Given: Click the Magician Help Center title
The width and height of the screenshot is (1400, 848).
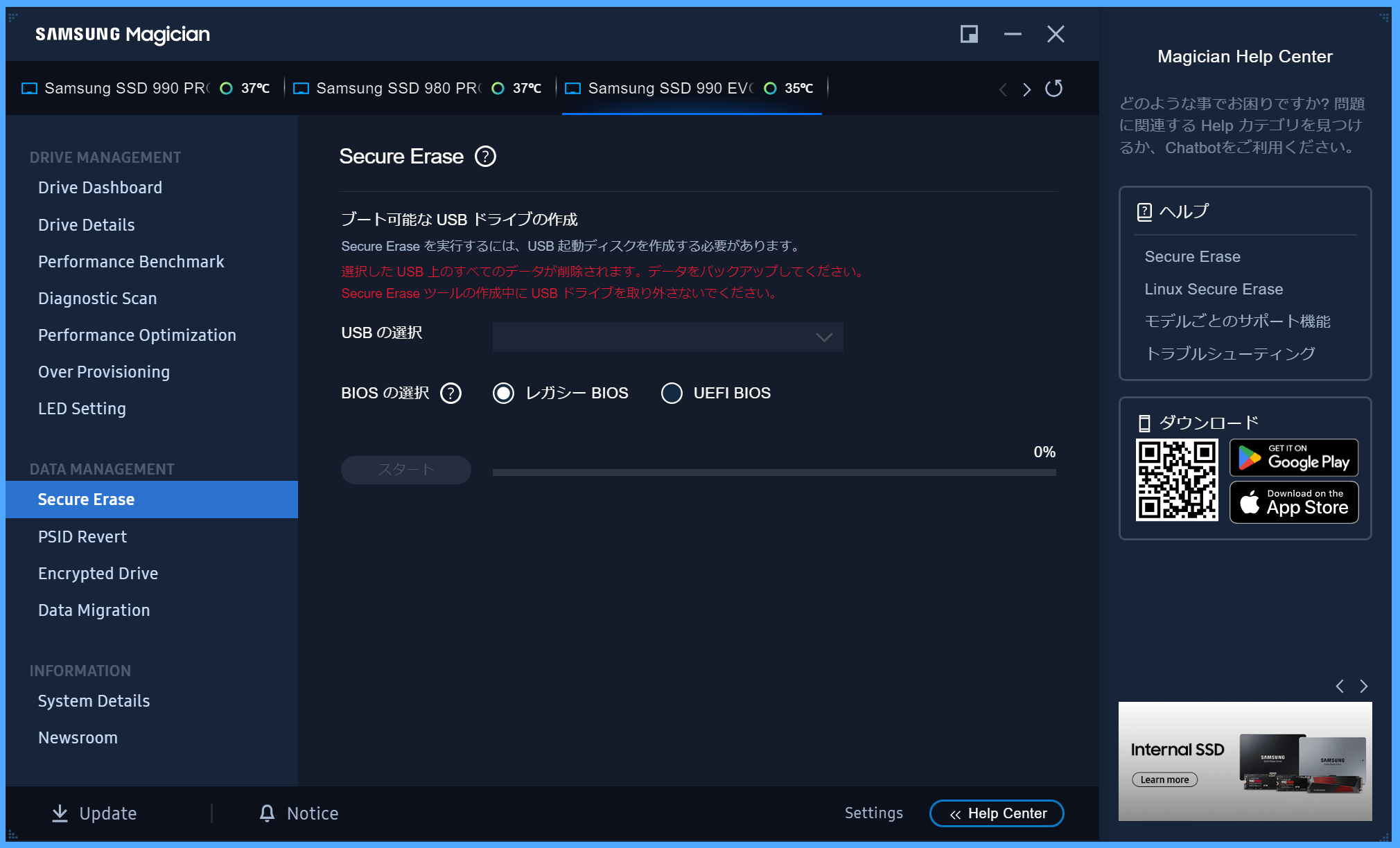Looking at the screenshot, I should [1245, 57].
